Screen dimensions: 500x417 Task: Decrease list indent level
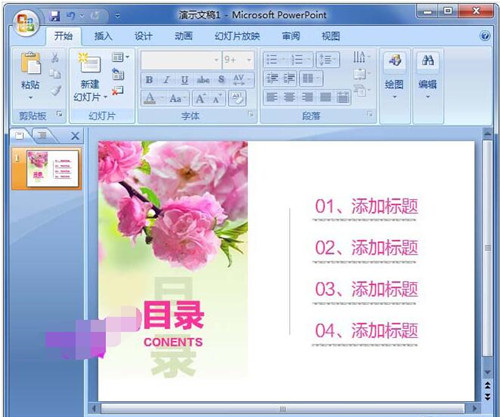[x=272, y=79]
